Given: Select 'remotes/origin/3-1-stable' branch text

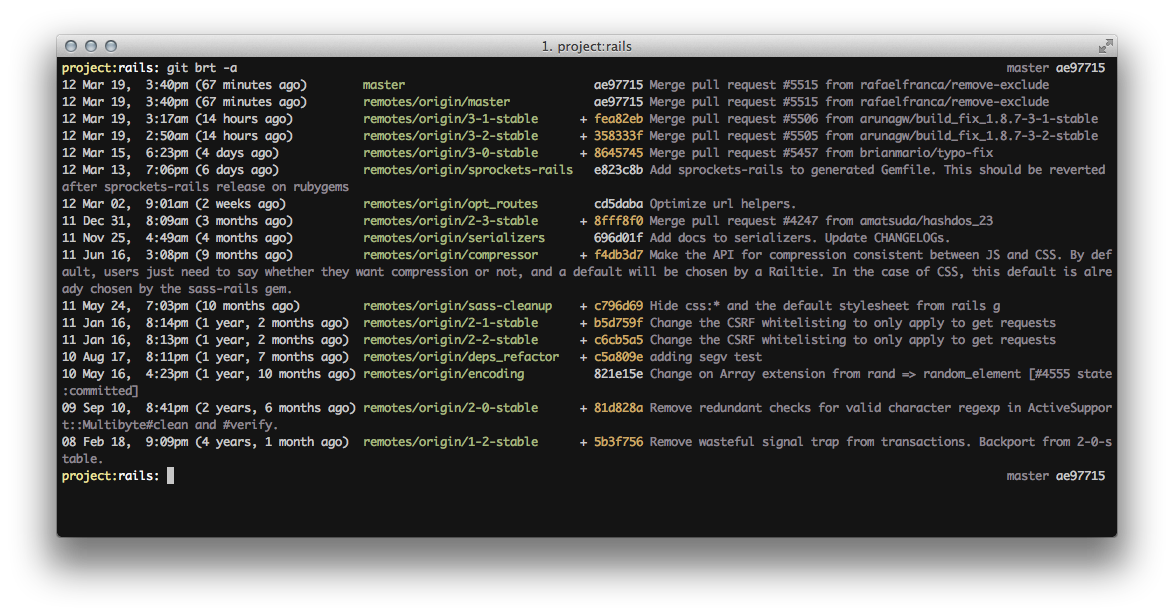Looking at the screenshot, I should [451, 119].
